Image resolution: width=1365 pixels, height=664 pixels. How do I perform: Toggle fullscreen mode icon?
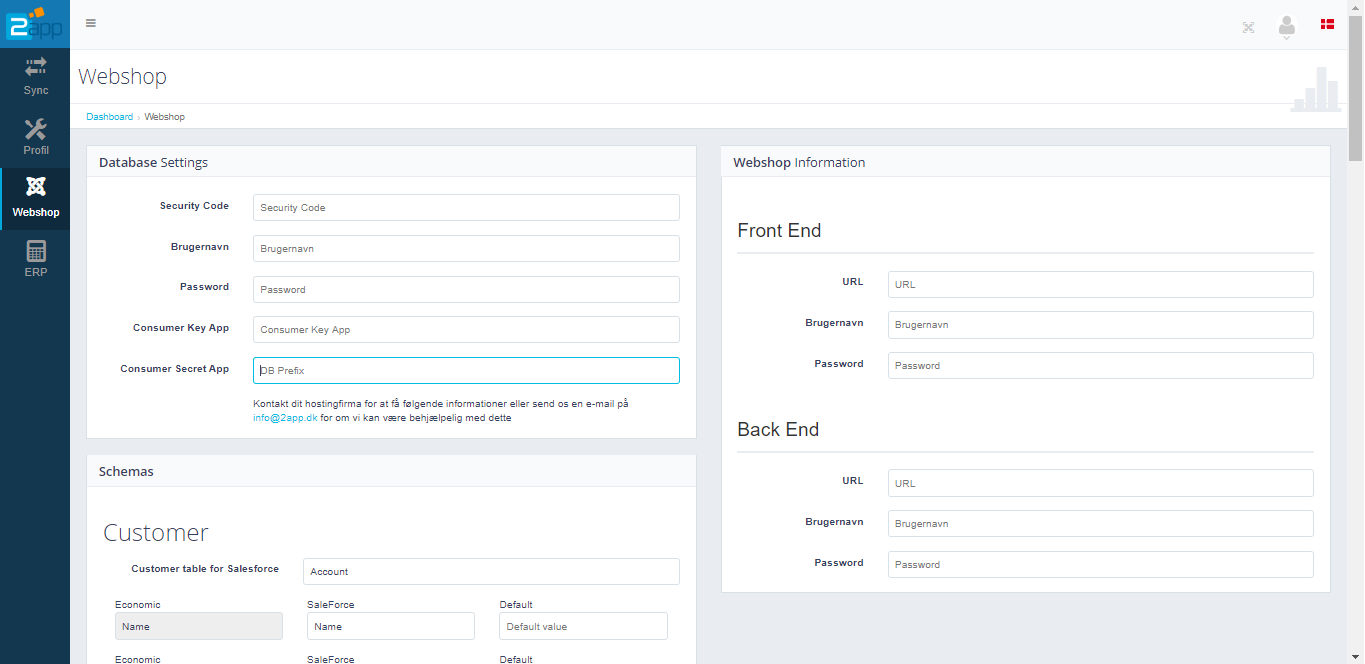[1248, 27]
